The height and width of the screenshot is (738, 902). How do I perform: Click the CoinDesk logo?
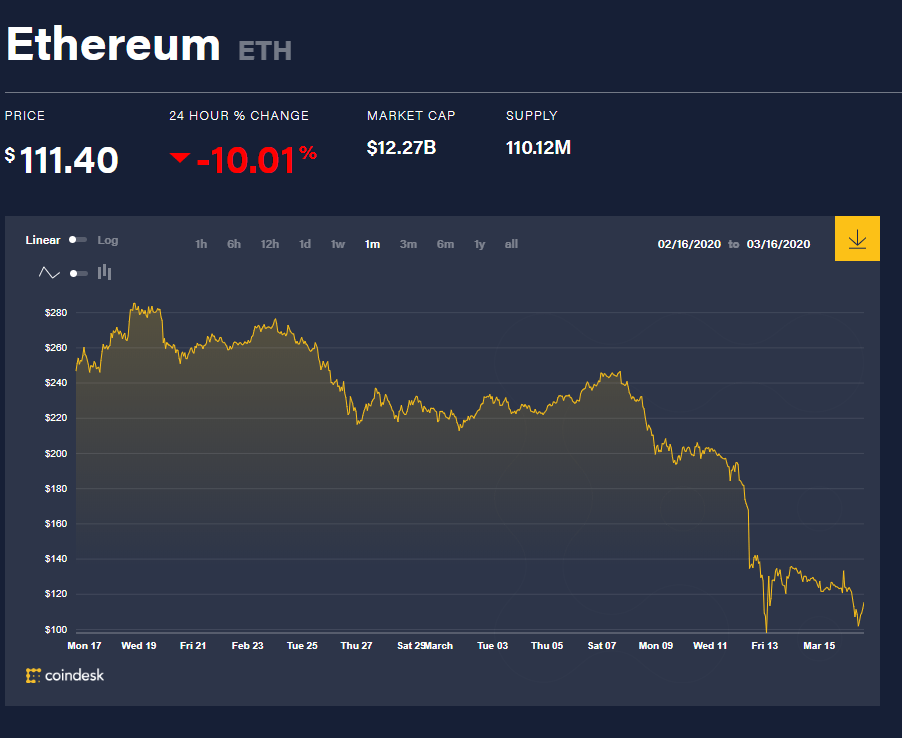[65, 675]
